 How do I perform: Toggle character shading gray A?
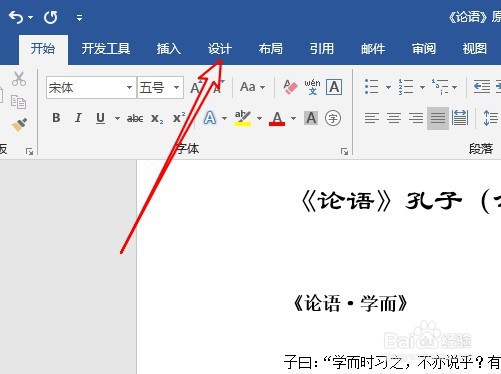[x=311, y=118]
